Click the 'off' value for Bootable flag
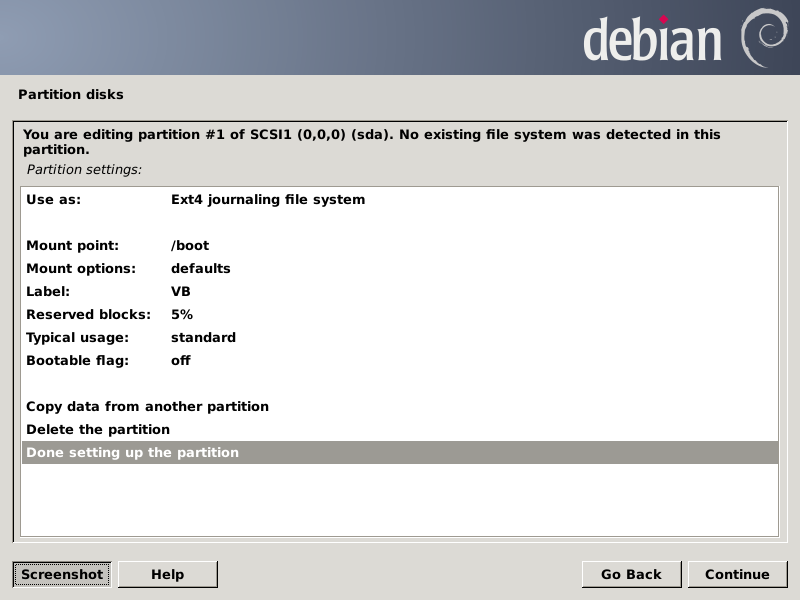This screenshot has height=600, width=800. point(181,360)
